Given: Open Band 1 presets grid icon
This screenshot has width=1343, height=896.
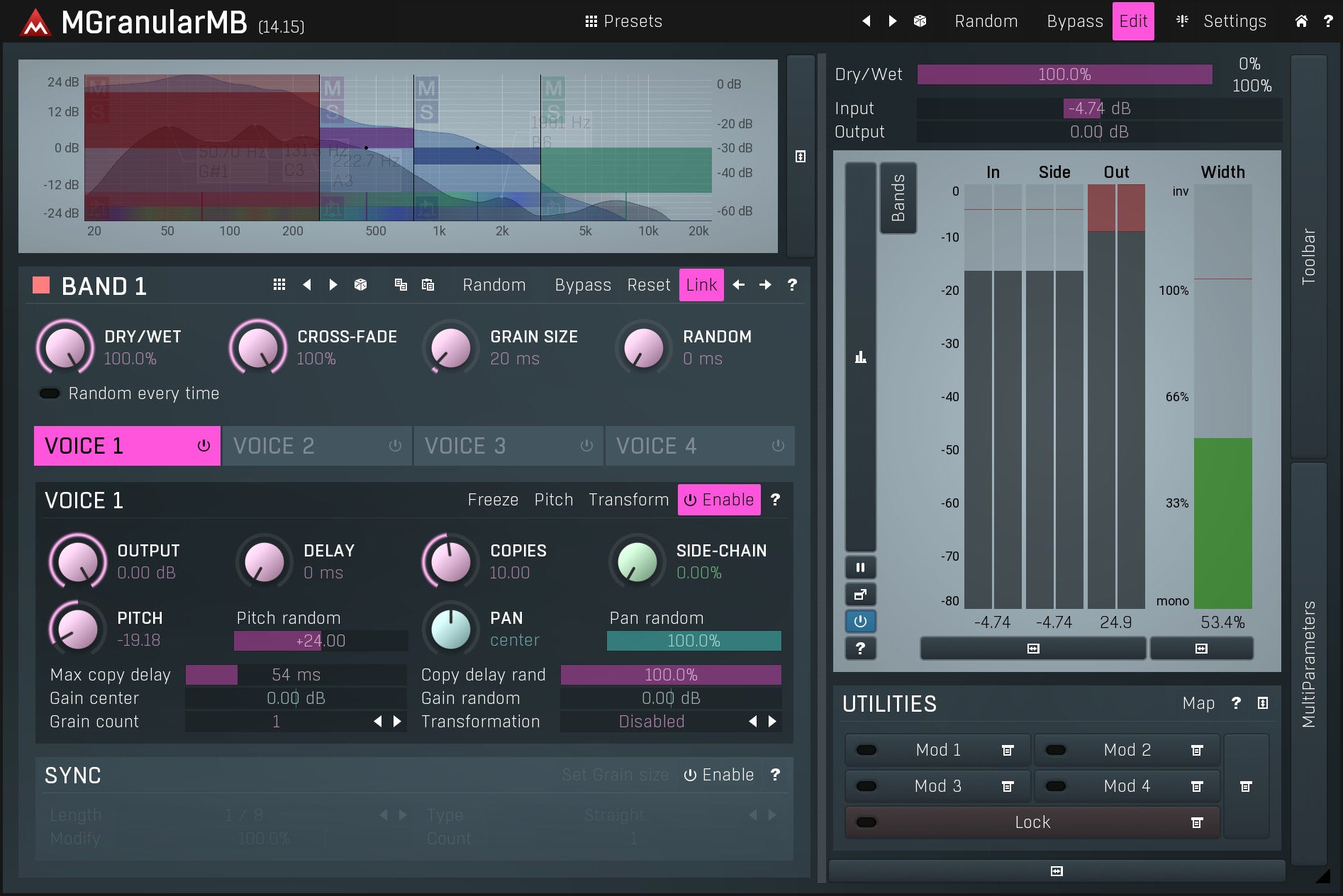Looking at the screenshot, I should (x=279, y=285).
